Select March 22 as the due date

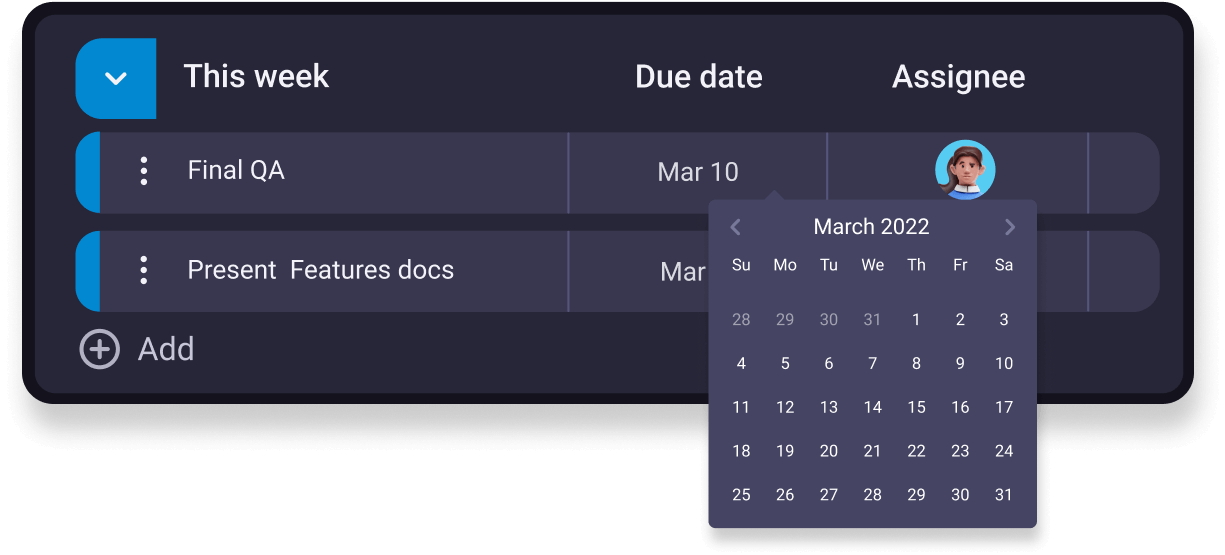(916, 451)
